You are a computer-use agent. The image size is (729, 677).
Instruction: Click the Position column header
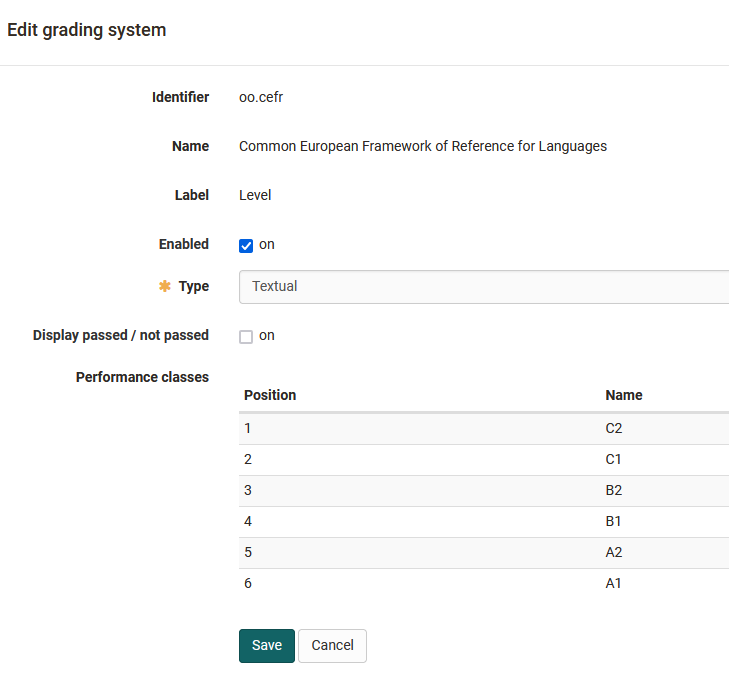tap(270, 395)
